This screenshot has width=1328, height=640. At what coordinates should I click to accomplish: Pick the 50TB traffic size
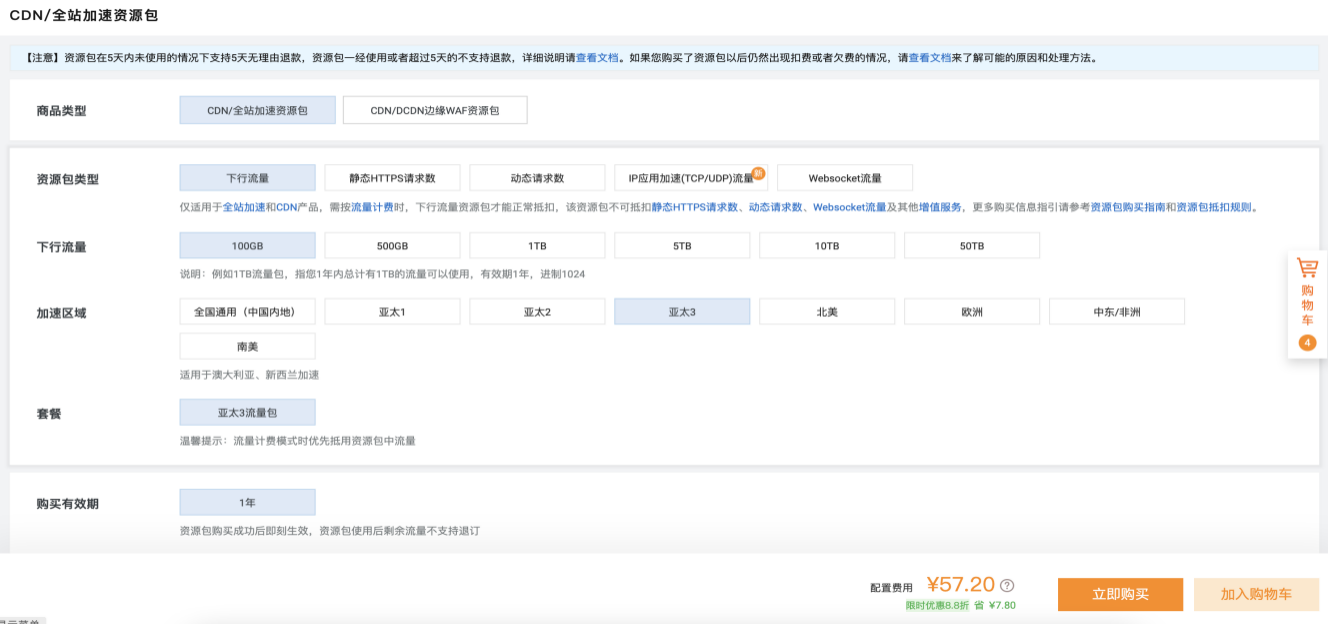(x=971, y=246)
